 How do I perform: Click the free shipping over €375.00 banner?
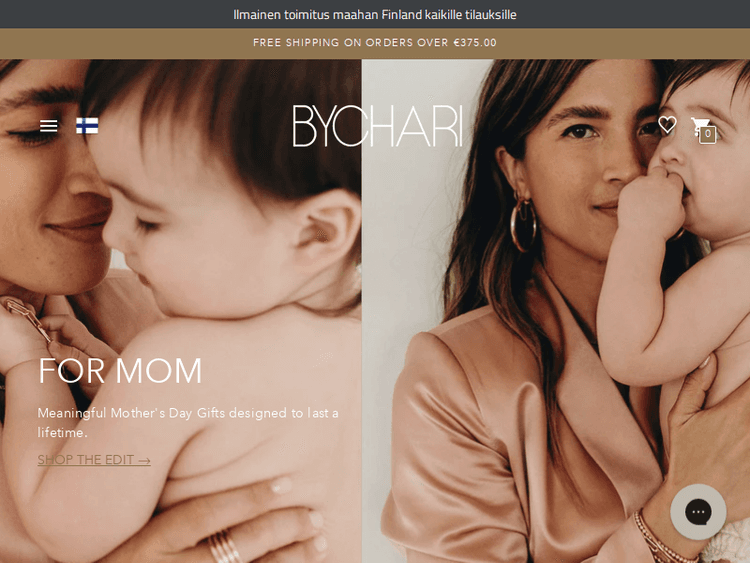(375, 43)
